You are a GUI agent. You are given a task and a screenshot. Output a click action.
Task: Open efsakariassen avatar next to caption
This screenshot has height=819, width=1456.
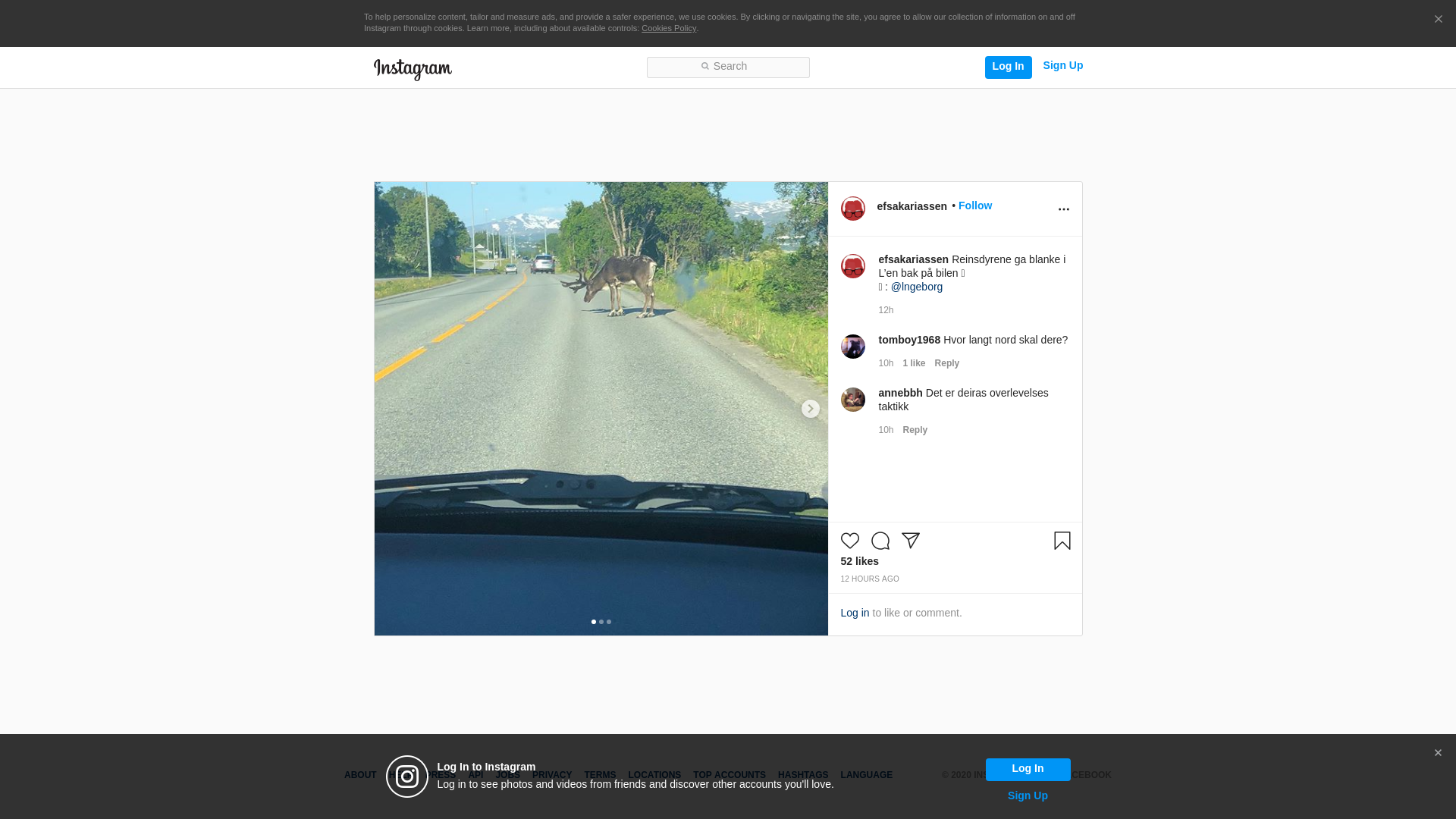(852, 266)
